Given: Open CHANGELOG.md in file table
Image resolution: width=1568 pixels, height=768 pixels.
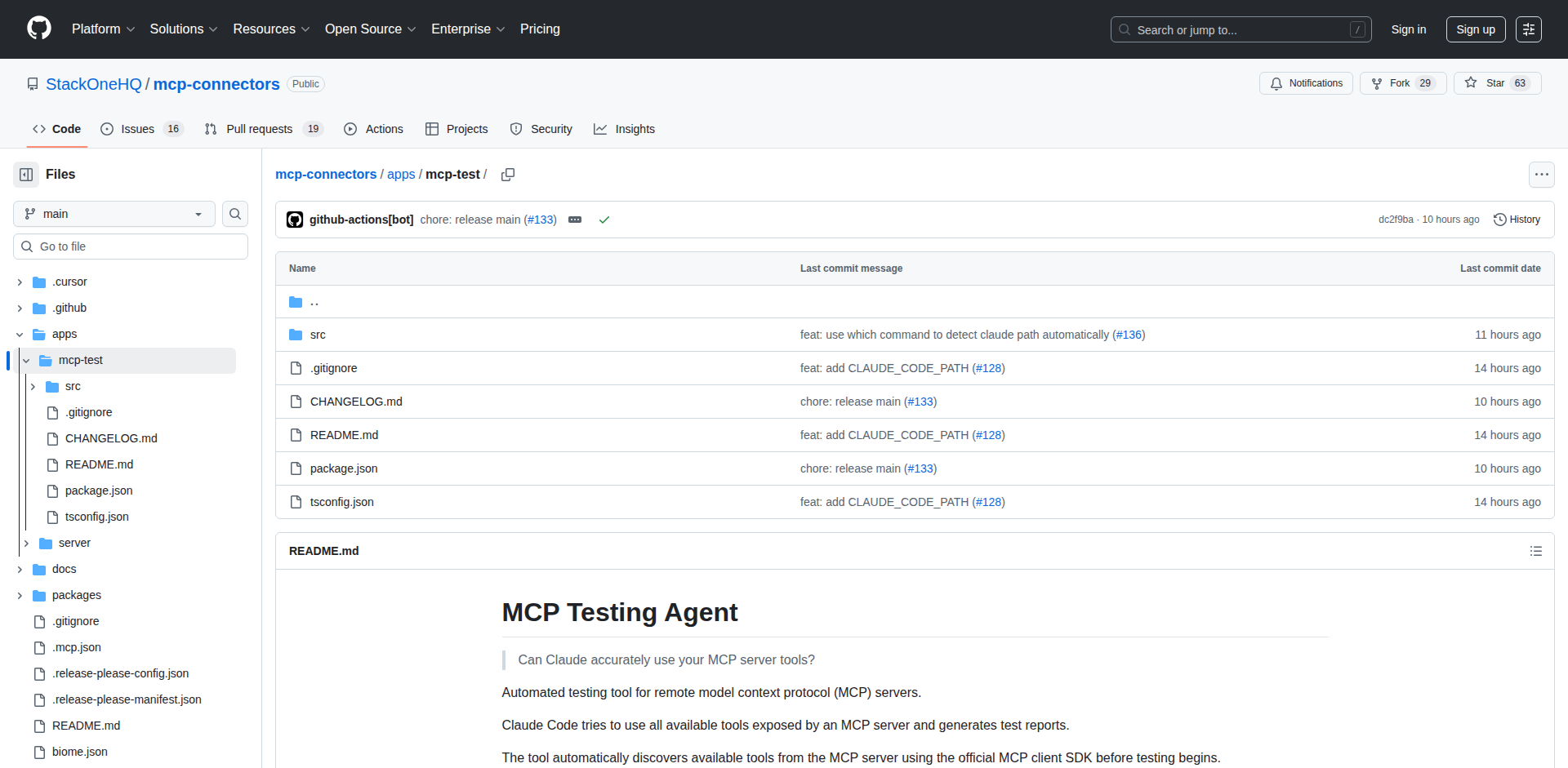Looking at the screenshot, I should [x=356, y=402].
